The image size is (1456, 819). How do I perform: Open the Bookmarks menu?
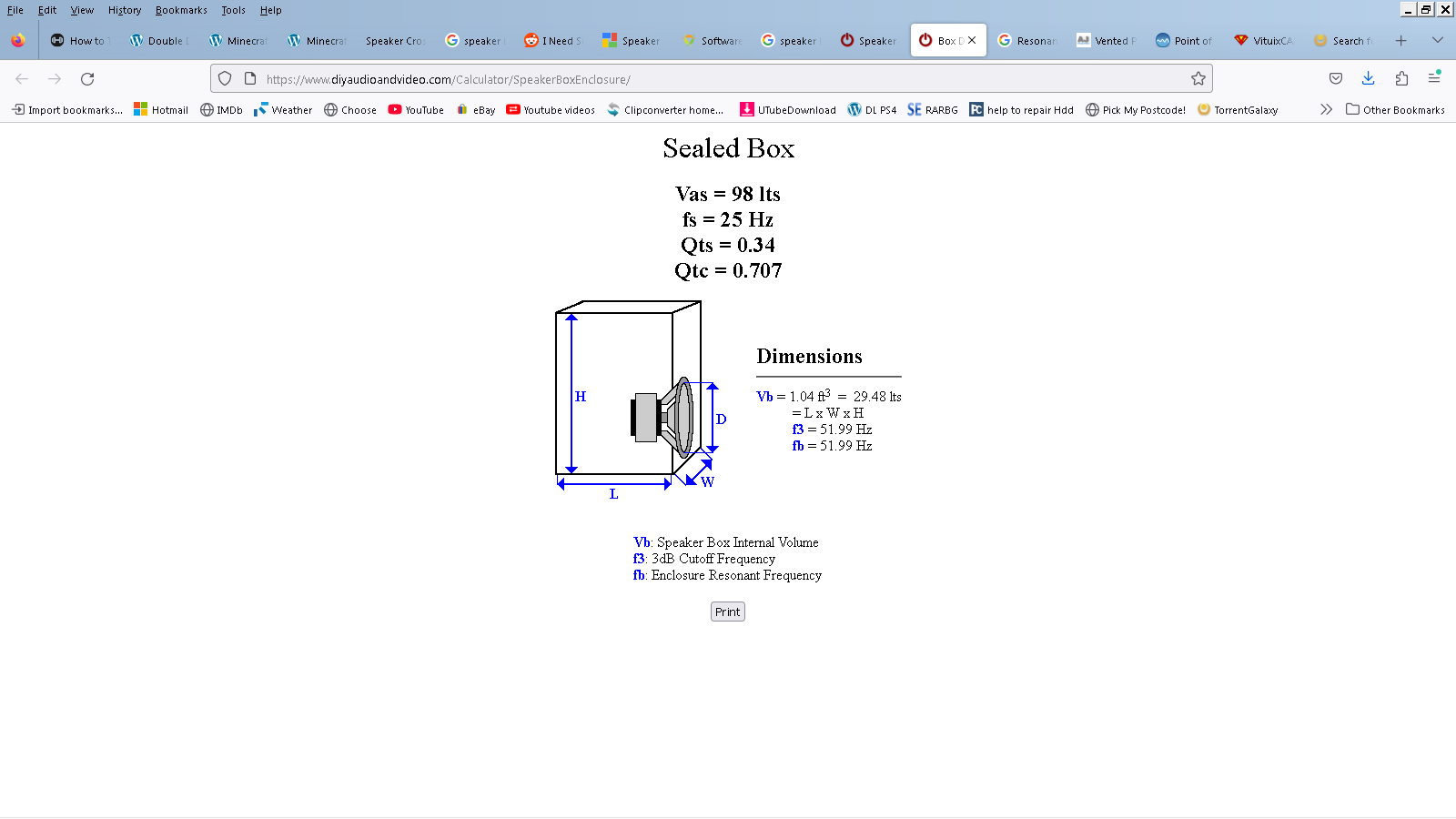coord(181,10)
